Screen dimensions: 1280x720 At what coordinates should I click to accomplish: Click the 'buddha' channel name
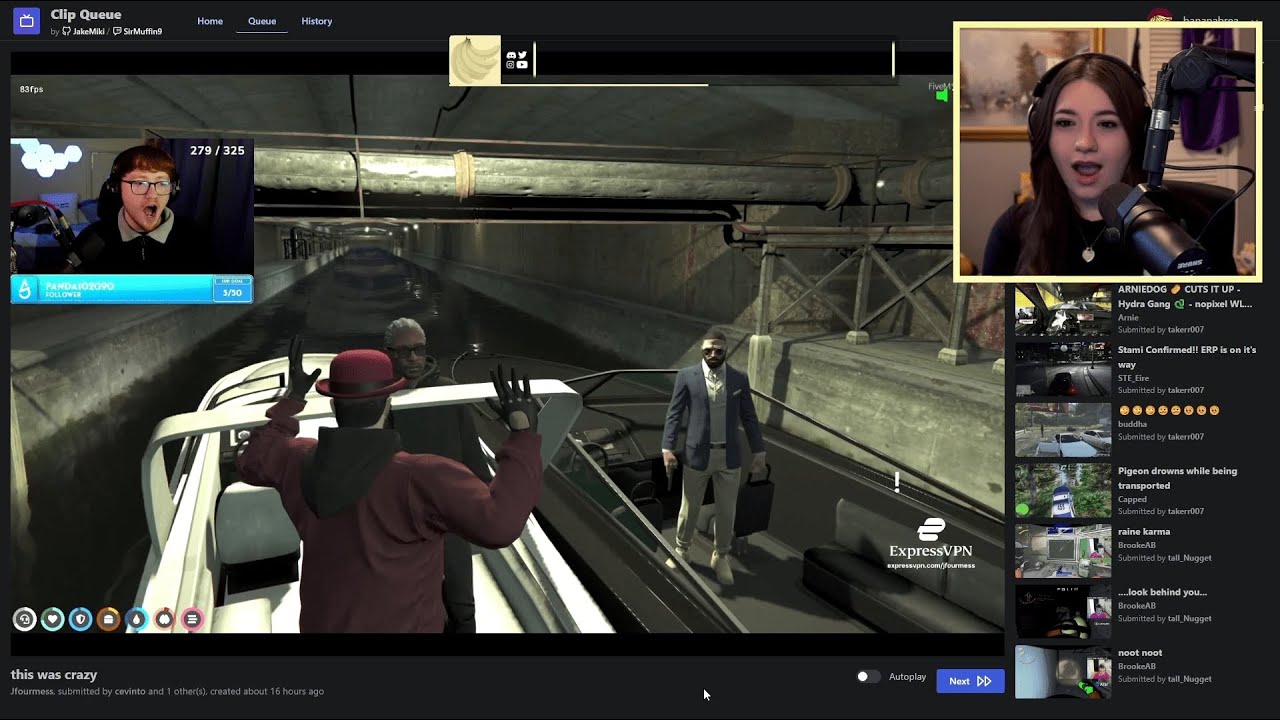point(1132,424)
